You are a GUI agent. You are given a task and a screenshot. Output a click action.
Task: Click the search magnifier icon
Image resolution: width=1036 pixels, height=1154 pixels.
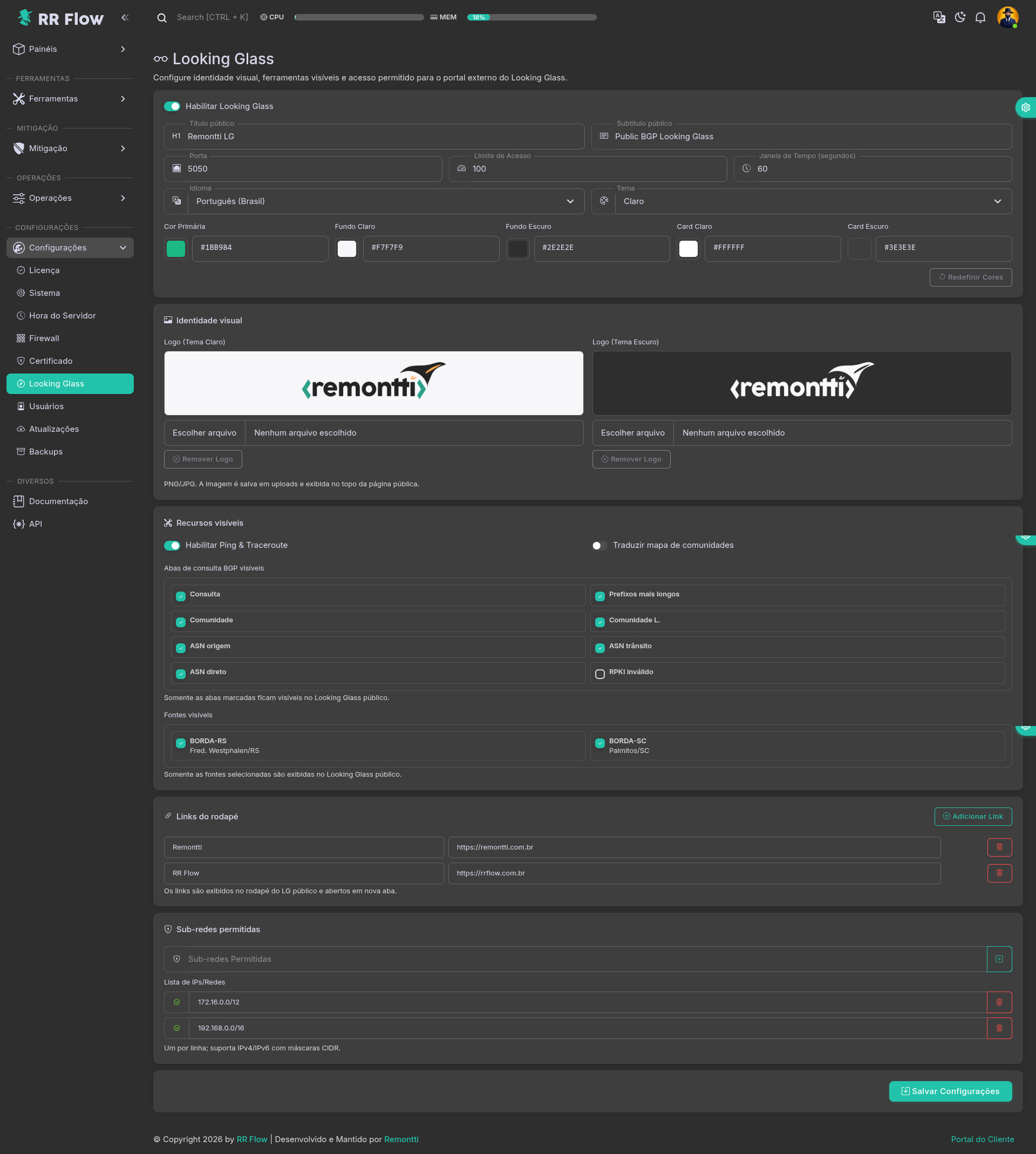click(x=162, y=18)
